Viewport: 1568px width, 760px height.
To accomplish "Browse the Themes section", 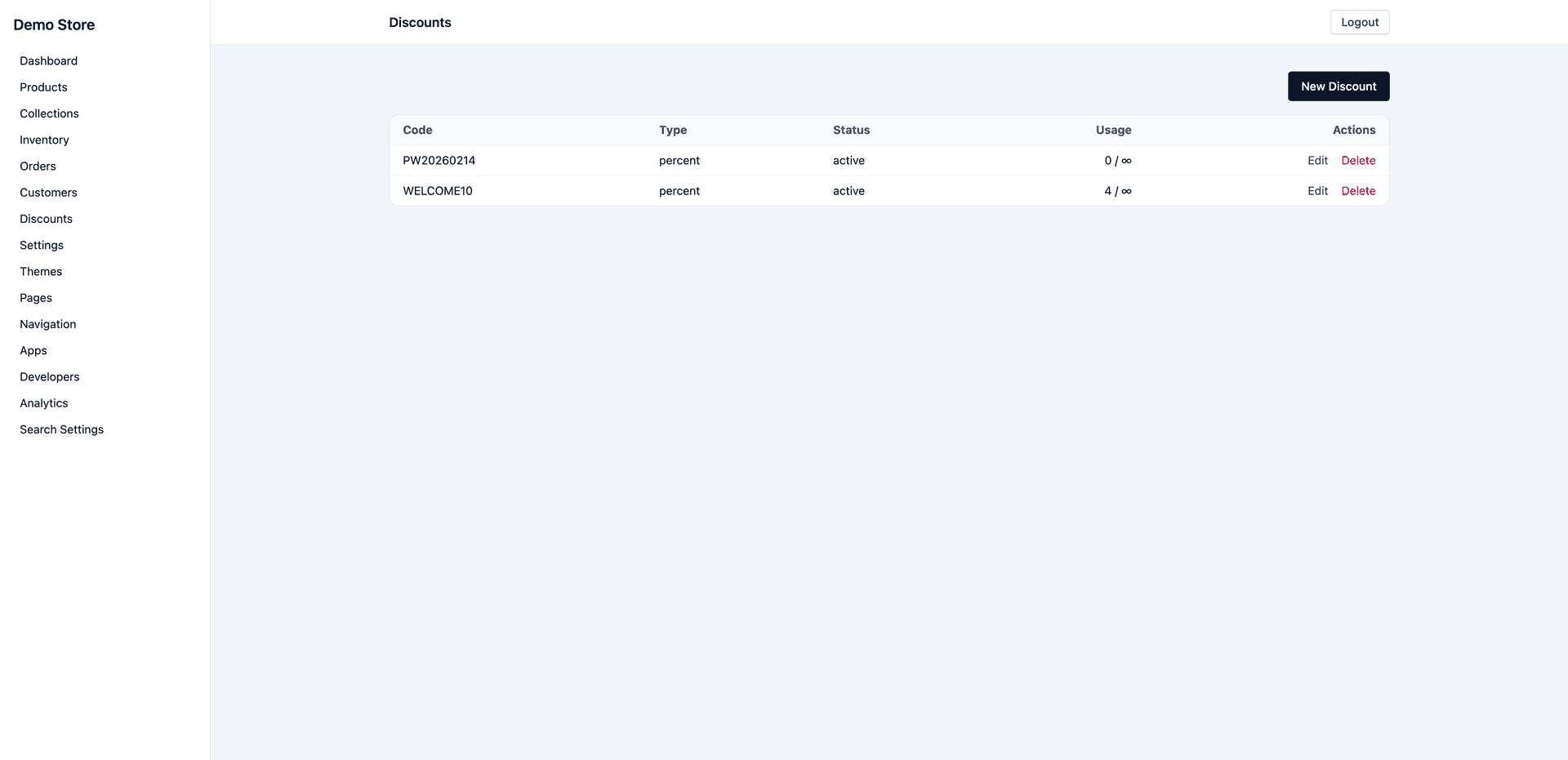I will click(41, 271).
